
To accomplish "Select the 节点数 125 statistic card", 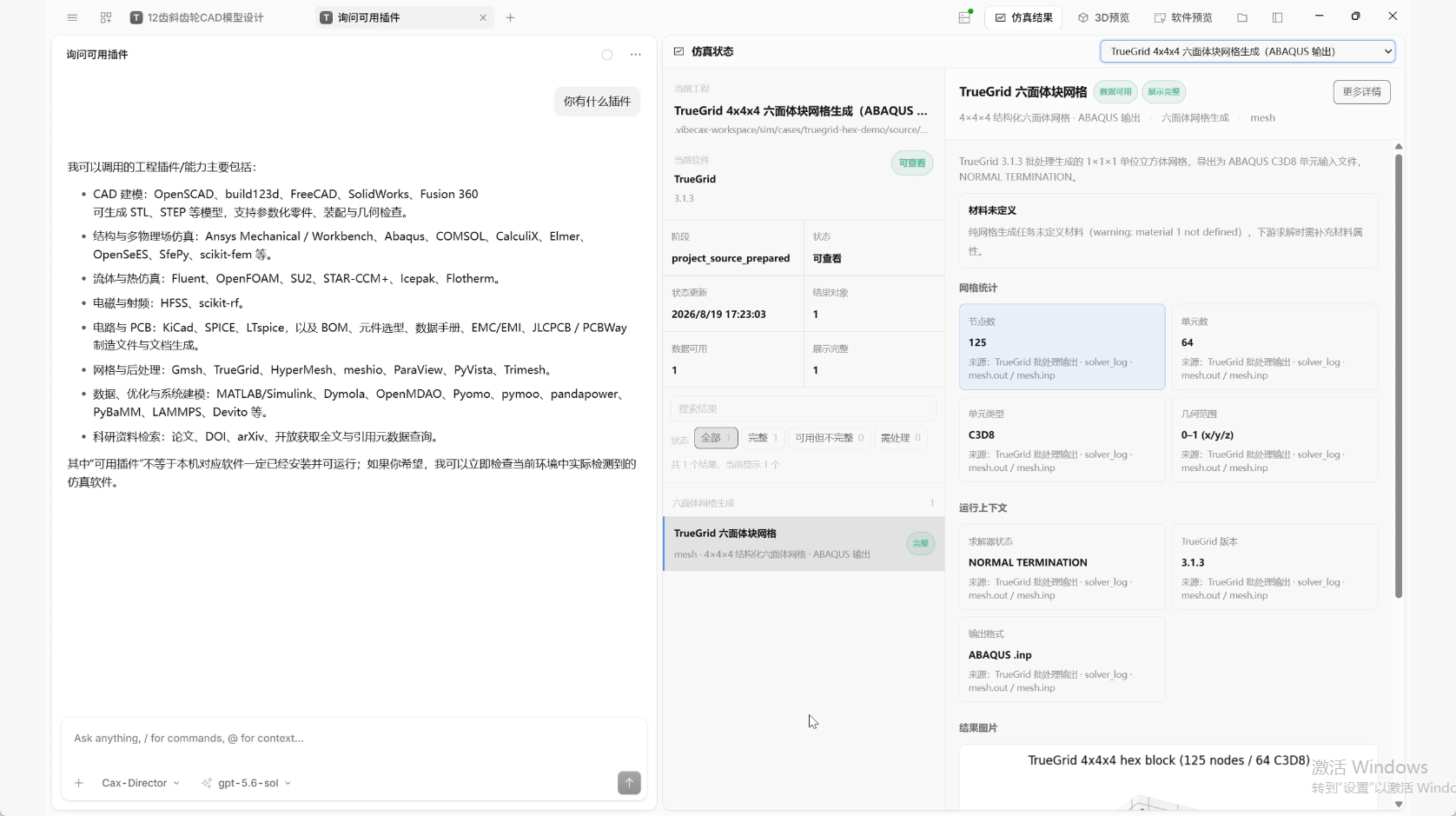I will (x=1062, y=347).
